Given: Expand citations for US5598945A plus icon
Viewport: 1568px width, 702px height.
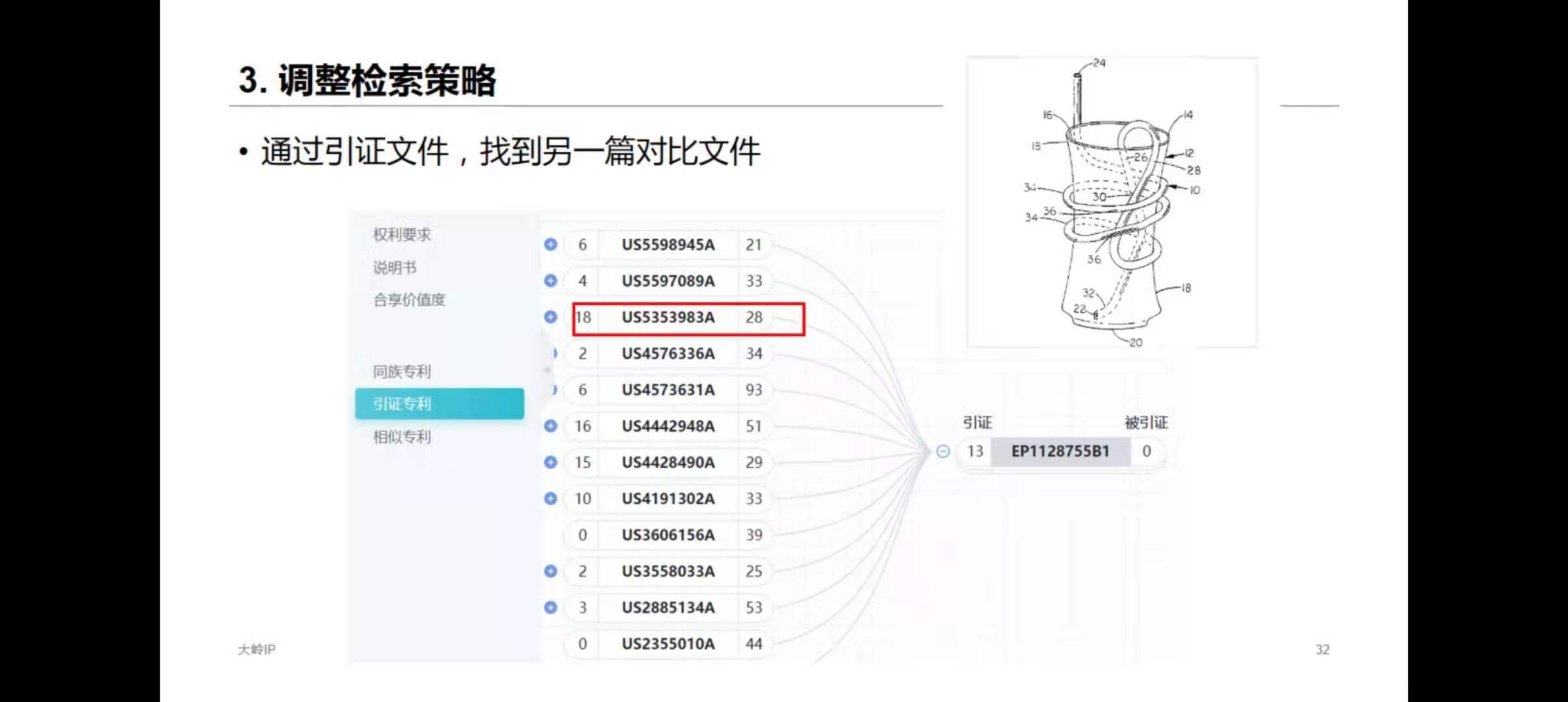Looking at the screenshot, I should tap(551, 244).
